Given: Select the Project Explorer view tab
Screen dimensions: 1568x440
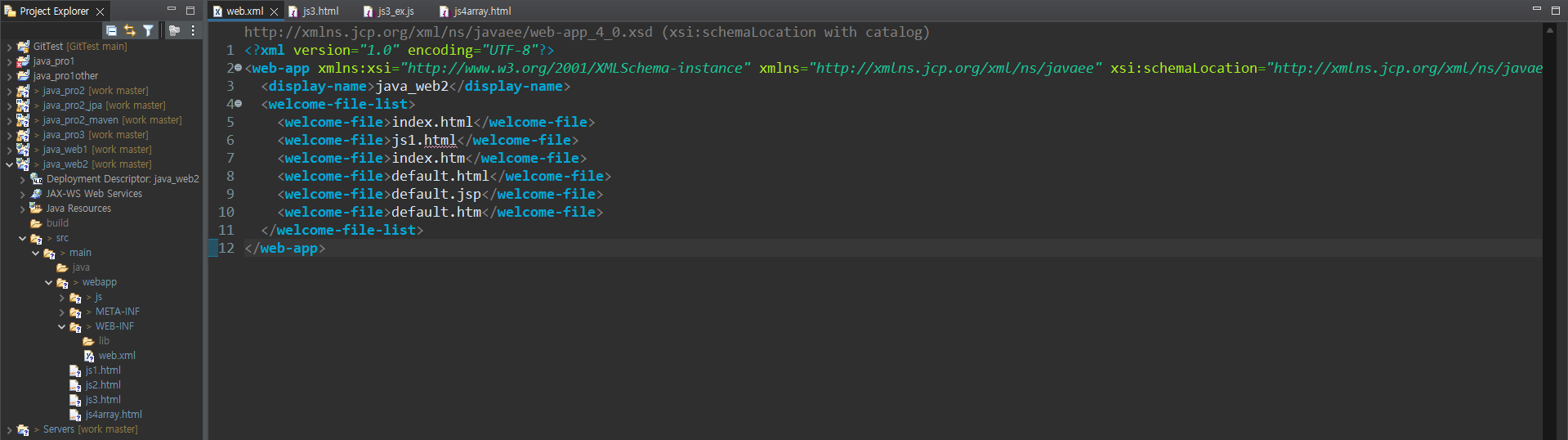Looking at the screenshot, I should pos(54,11).
